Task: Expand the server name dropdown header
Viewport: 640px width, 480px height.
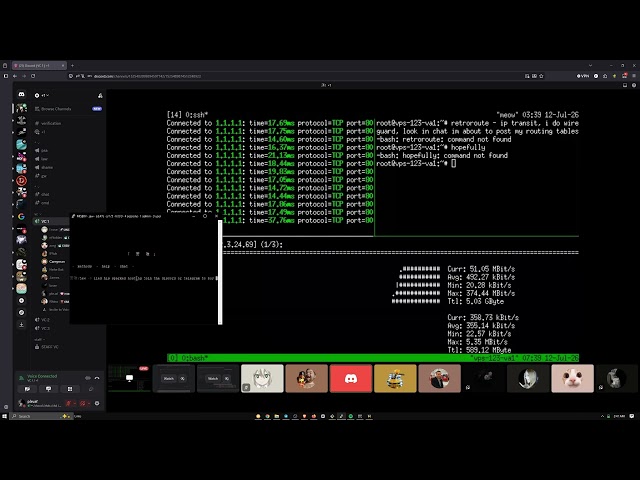Action: pyautogui.click(x=42, y=96)
